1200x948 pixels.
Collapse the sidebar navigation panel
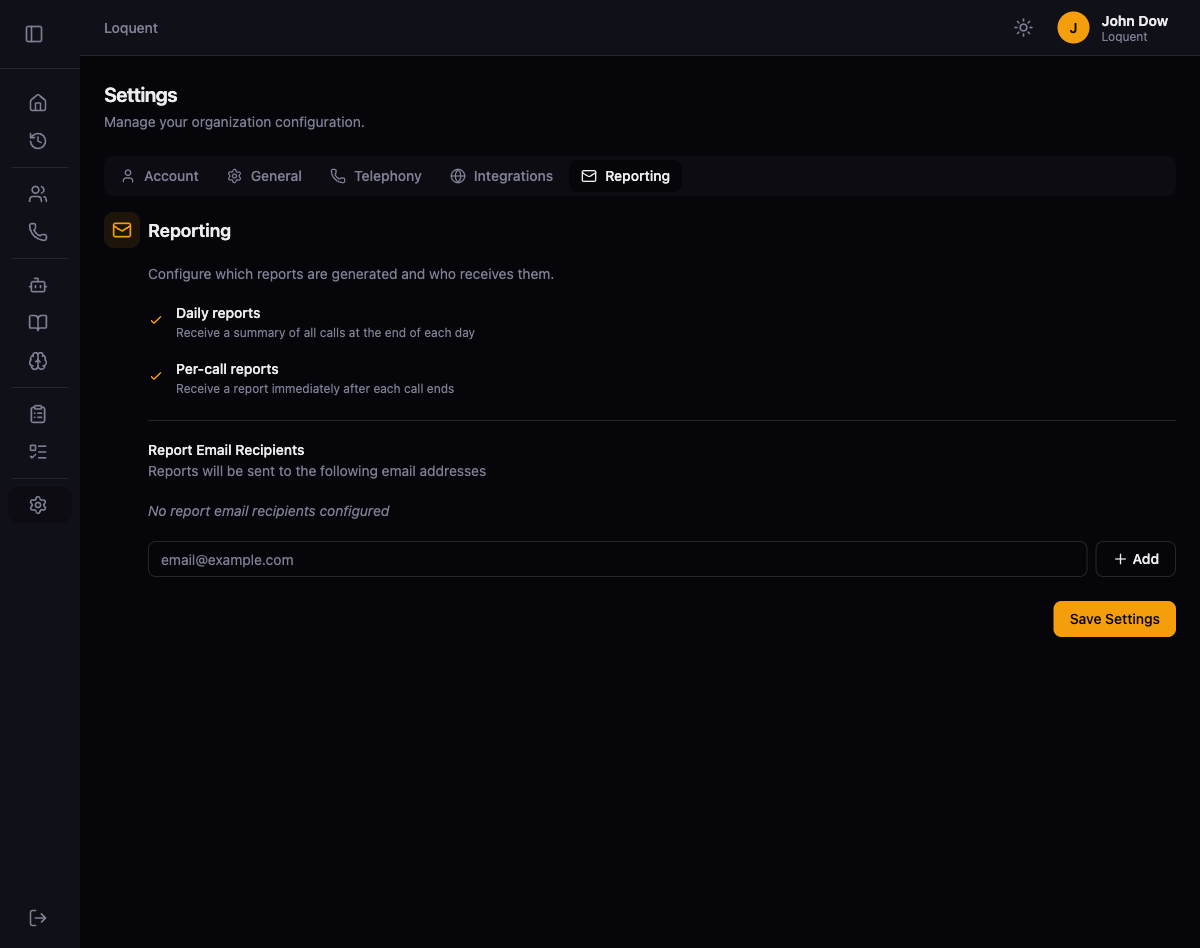point(34,33)
